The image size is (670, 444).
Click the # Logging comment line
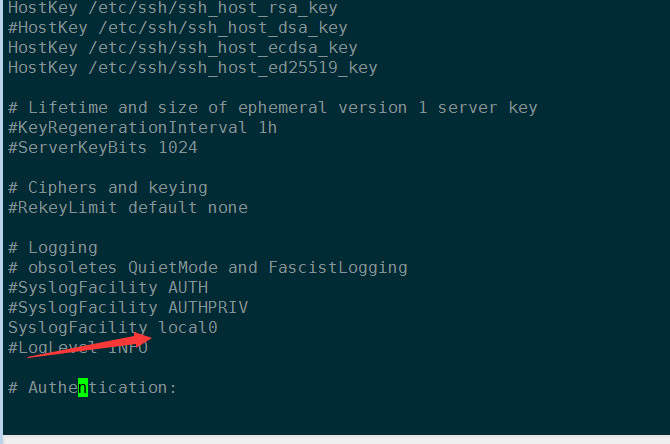point(53,248)
